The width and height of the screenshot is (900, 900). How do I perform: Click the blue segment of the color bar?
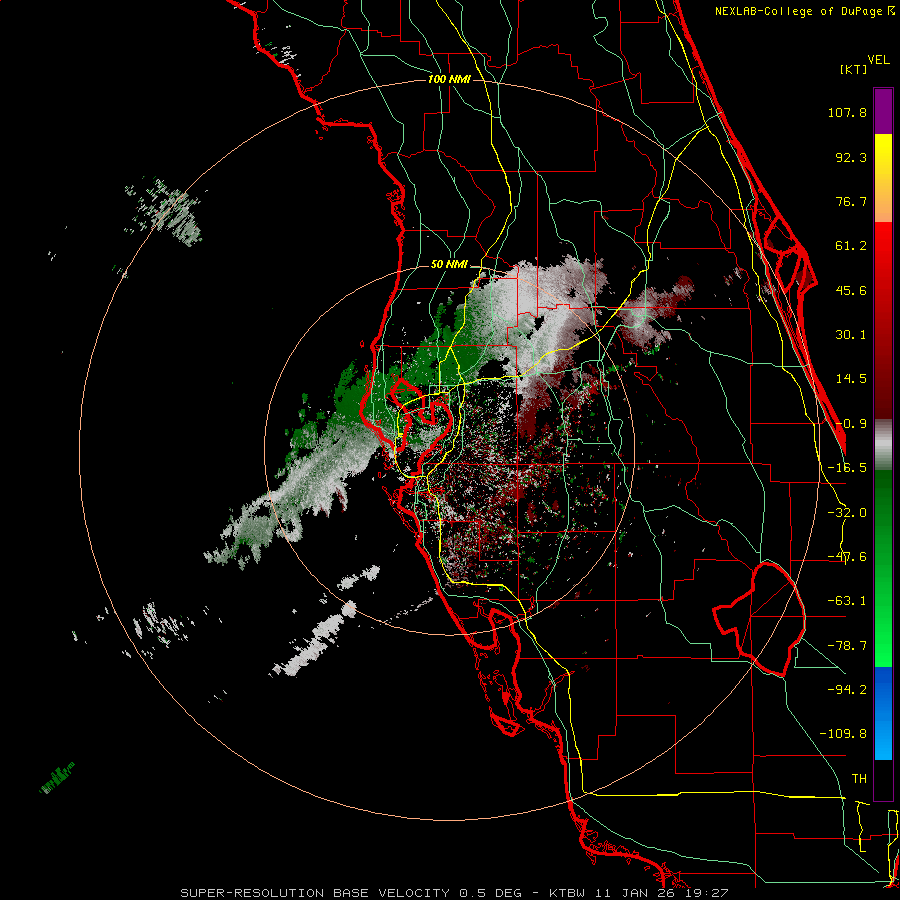coord(883,713)
